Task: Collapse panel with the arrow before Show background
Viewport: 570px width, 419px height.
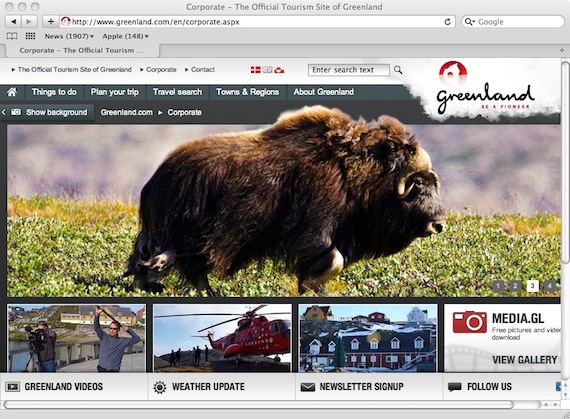Action: click(4, 112)
